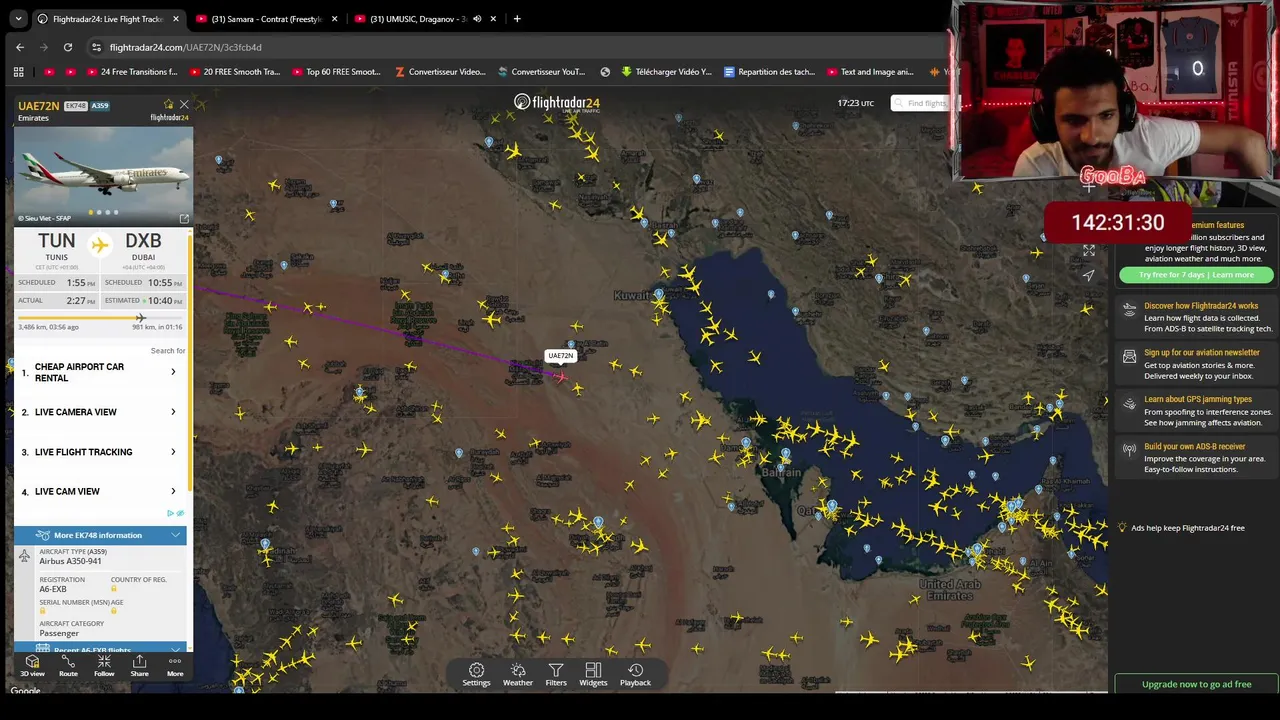Open flight Playback
This screenshot has height=720, width=1280.
coord(635,675)
